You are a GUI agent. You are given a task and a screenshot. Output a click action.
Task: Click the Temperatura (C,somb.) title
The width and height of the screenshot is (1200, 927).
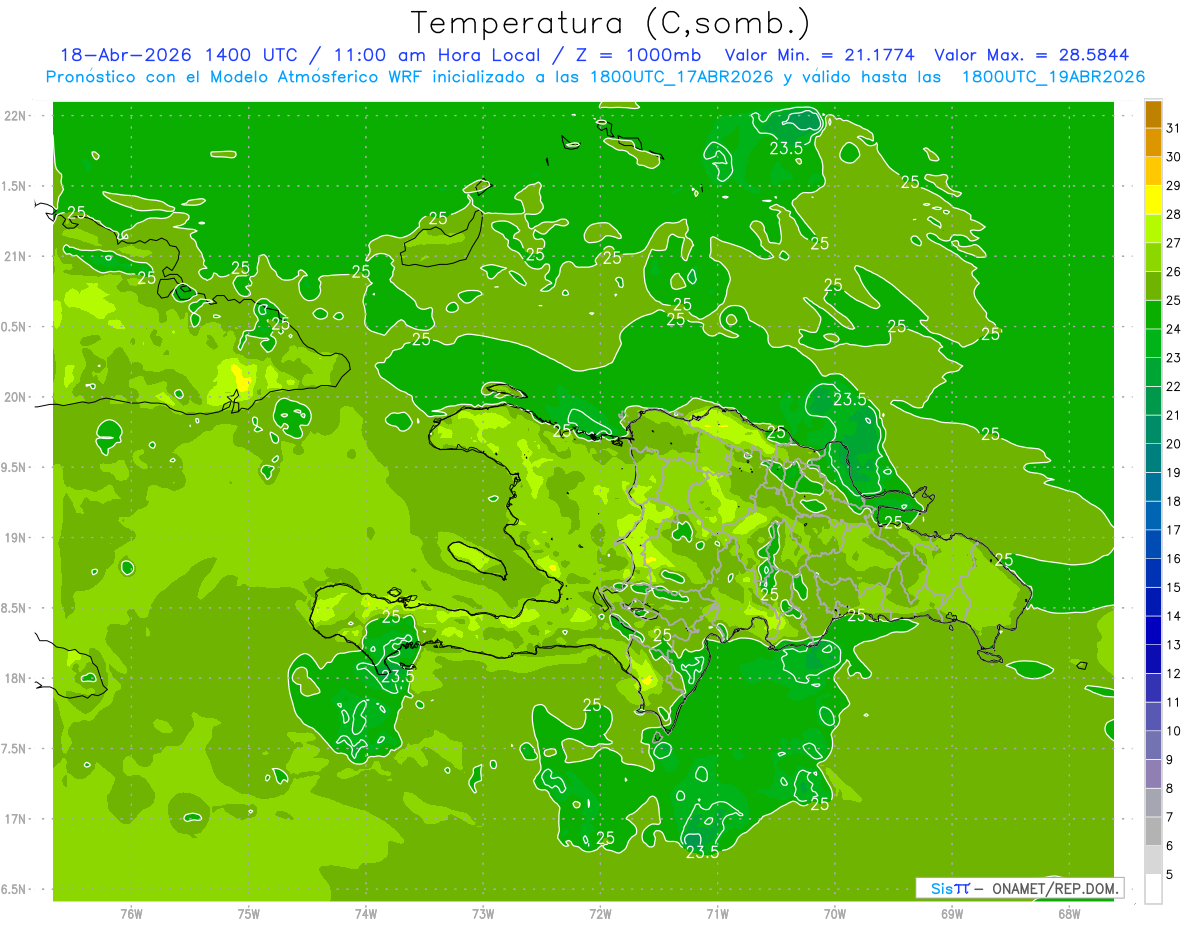pyautogui.click(x=610, y=23)
